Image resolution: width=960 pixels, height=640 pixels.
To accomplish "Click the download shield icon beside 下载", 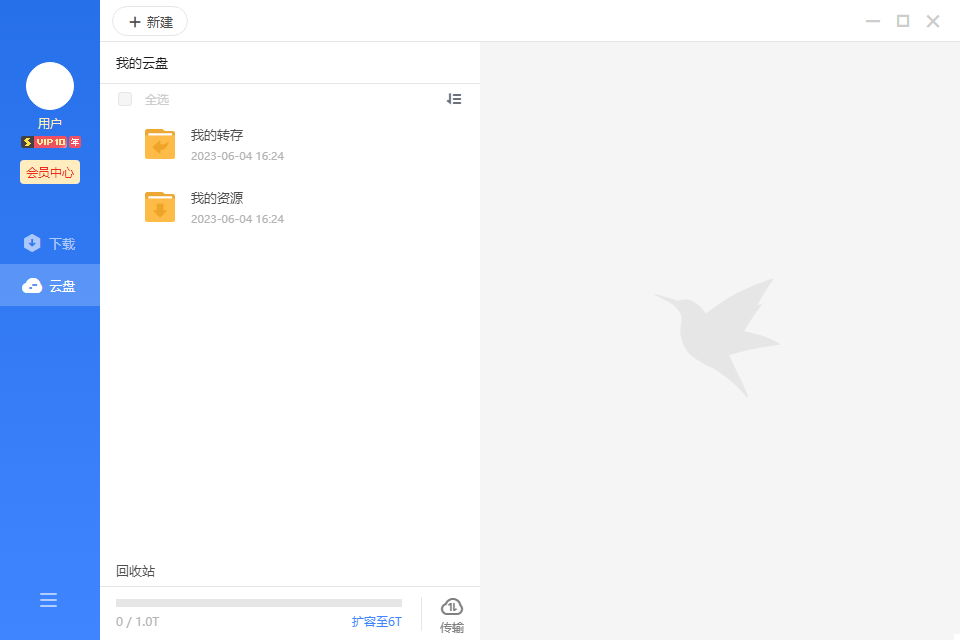I will click(32, 243).
